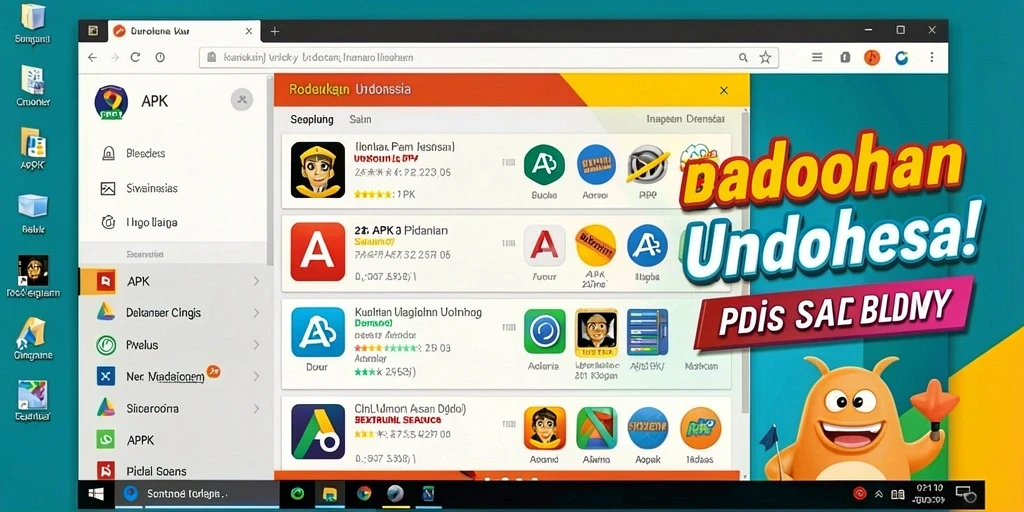Open the red A app icon

point(318,251)
